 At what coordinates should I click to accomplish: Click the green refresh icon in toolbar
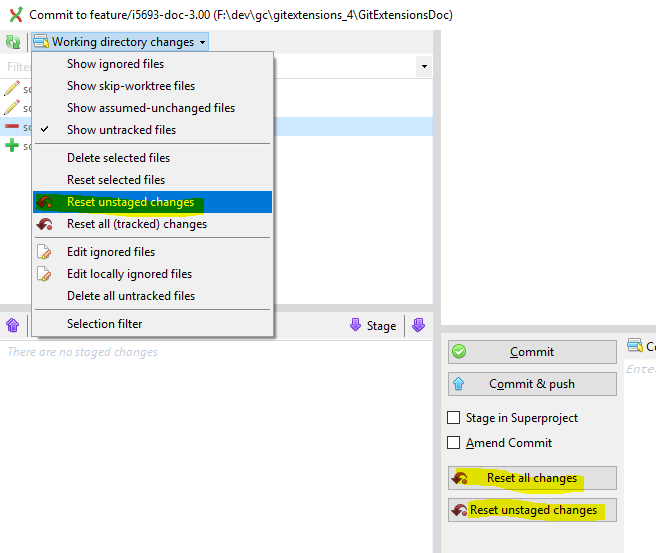pos(13,42)
